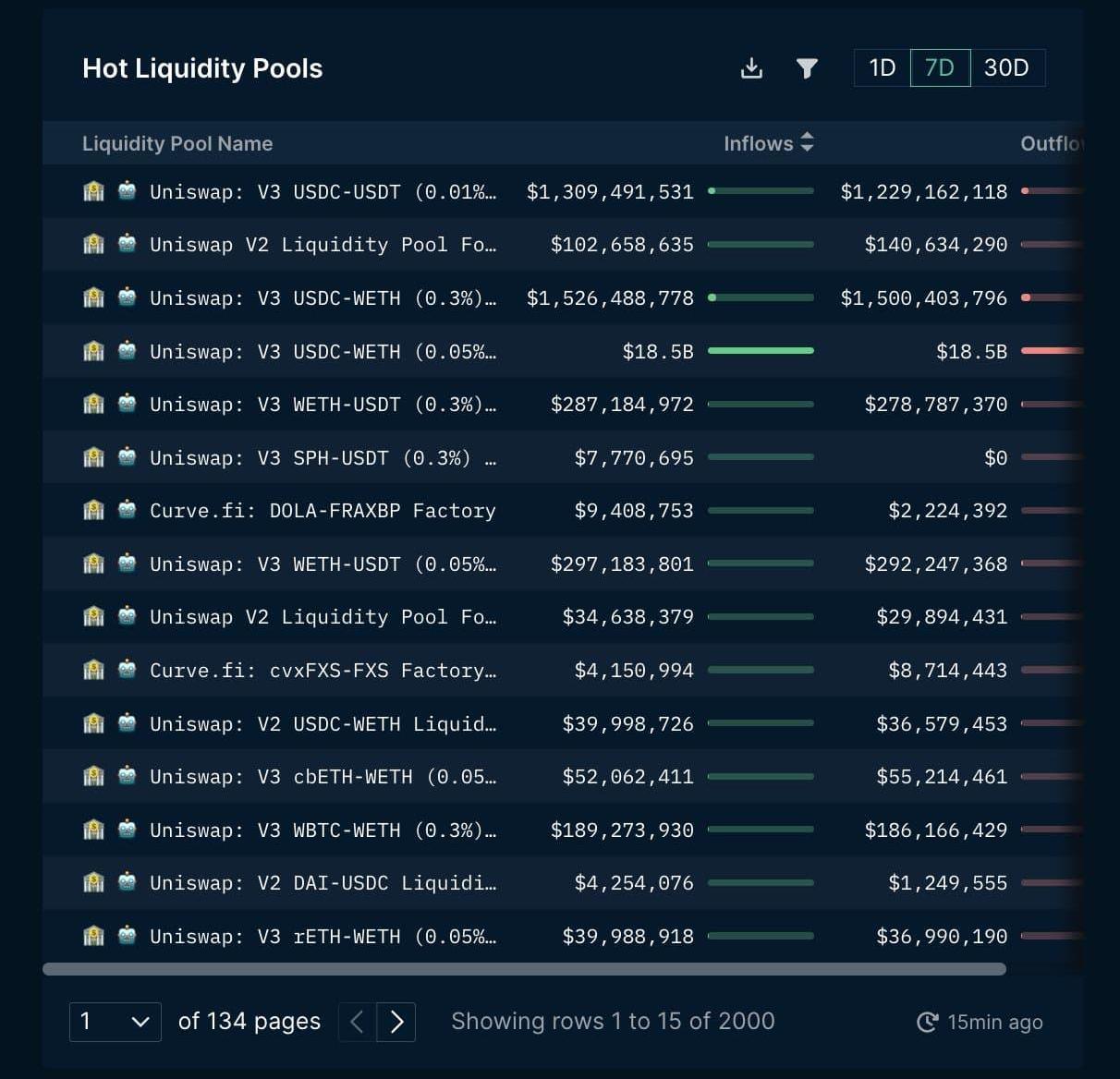Screen dimensions: 1120x1079
Task: Click robot icon on Uniswap V3 rETH-WETH row
Action: (128, 936)
